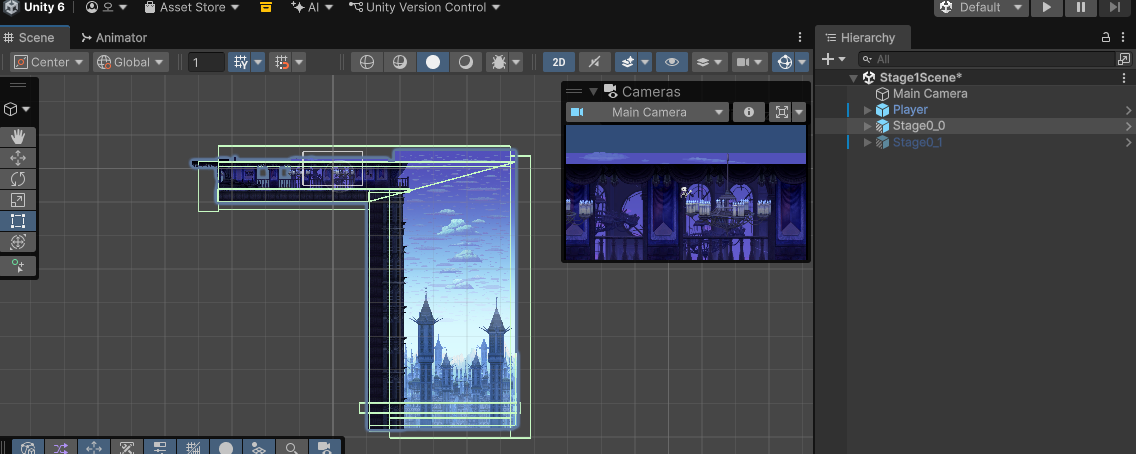
Task: Collapse the Stage1Scene tree
Action: coord(853,78)
